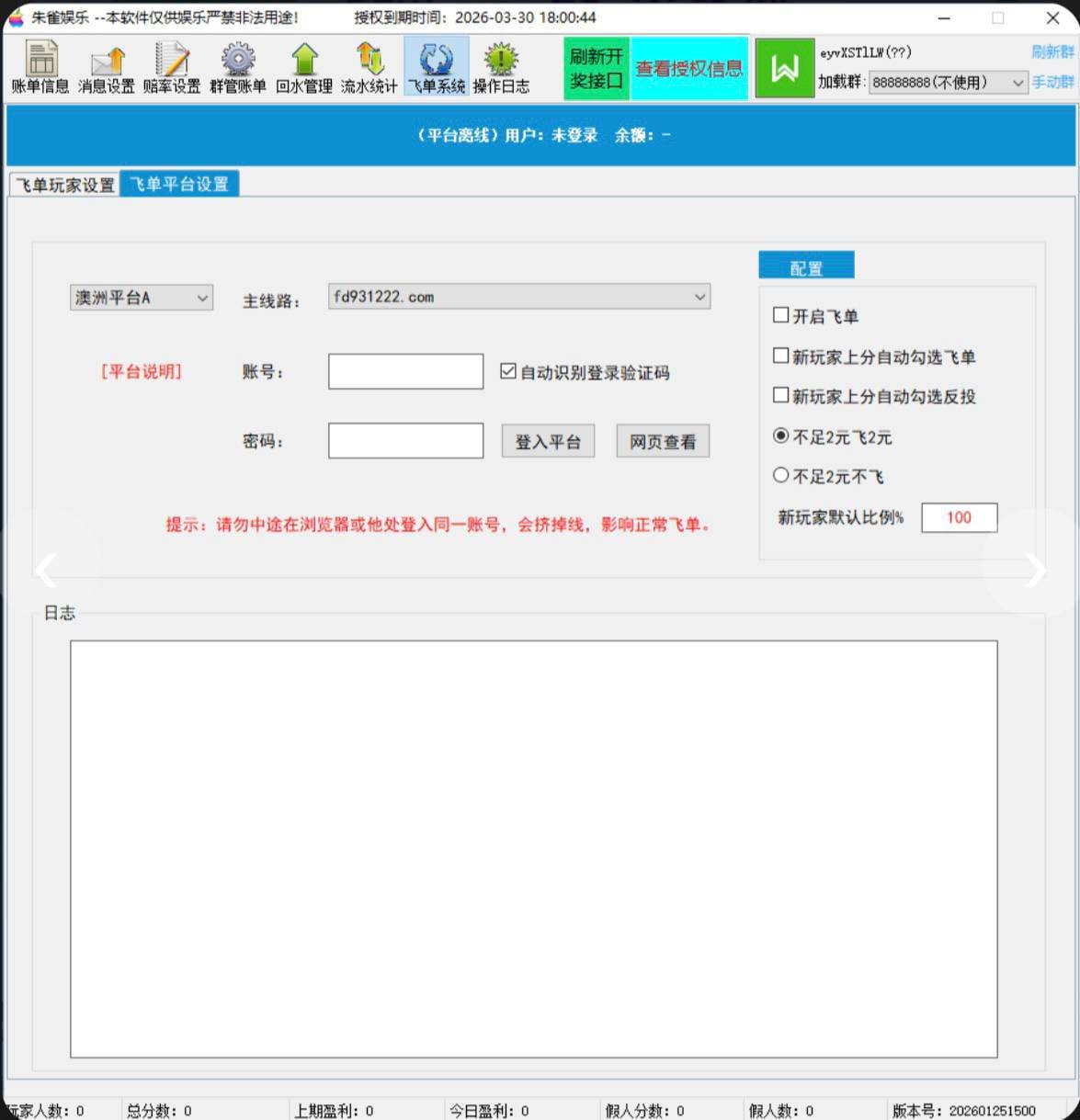Image resolution: width=1080 pixels, height=1120 pixels.
Task: Minimize the 朱雀娱乐 window
Action: pos(944,17)
